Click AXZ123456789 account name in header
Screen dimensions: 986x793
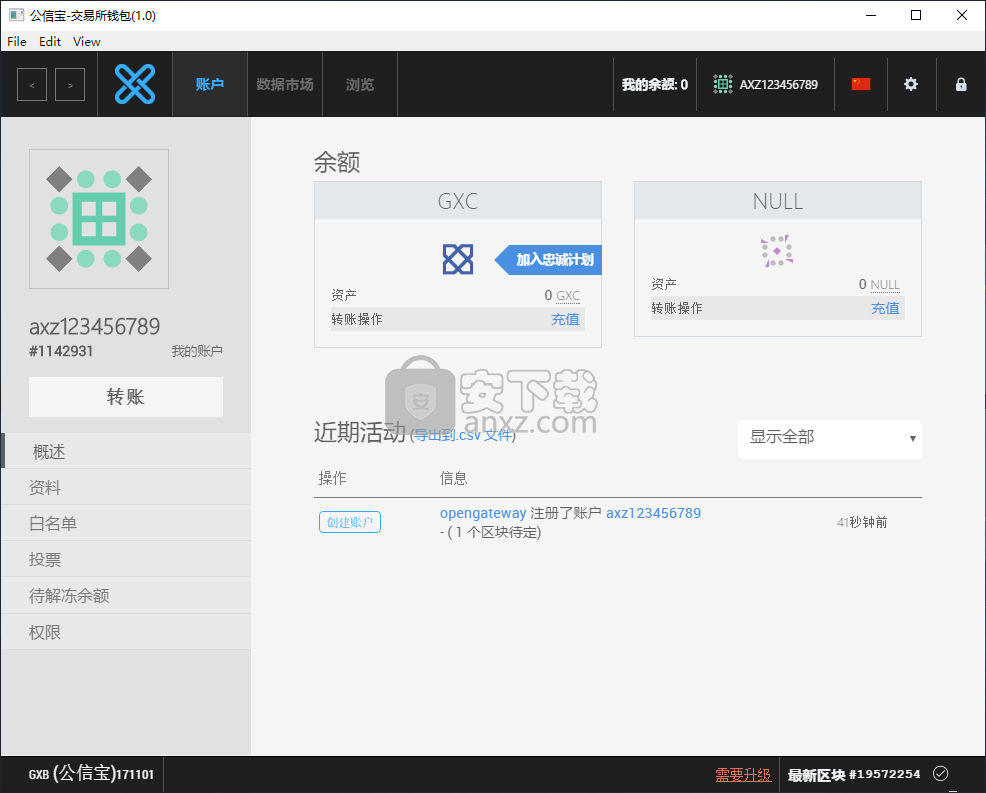click(778, 84)
